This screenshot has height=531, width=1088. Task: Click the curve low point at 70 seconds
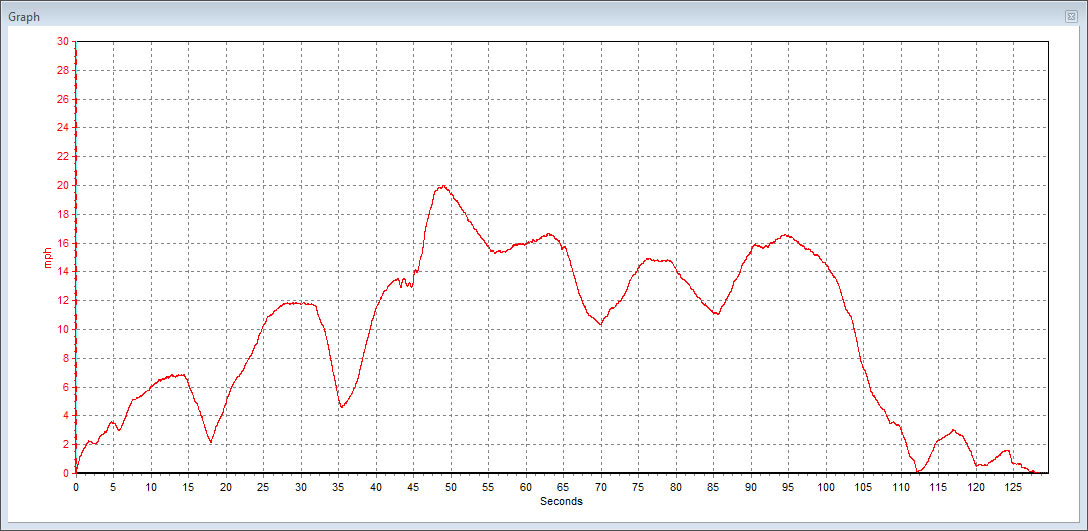(600, 324)
